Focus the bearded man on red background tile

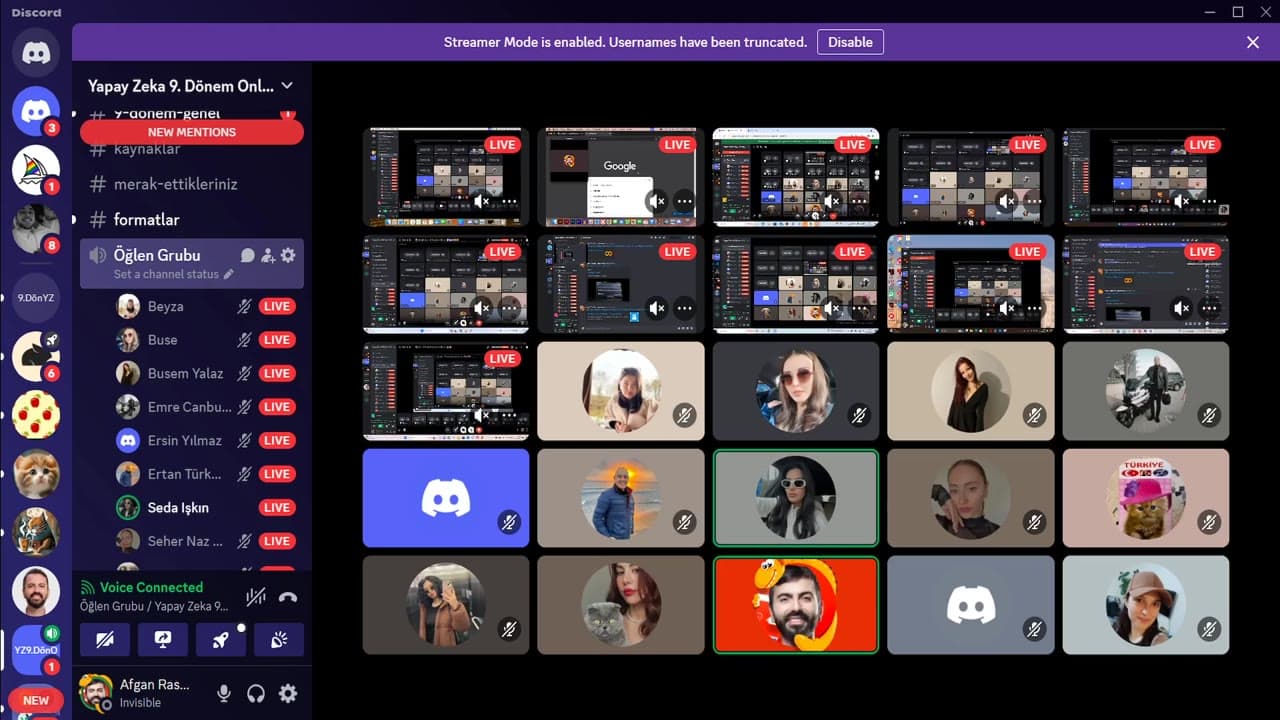[x=796, y=605]
